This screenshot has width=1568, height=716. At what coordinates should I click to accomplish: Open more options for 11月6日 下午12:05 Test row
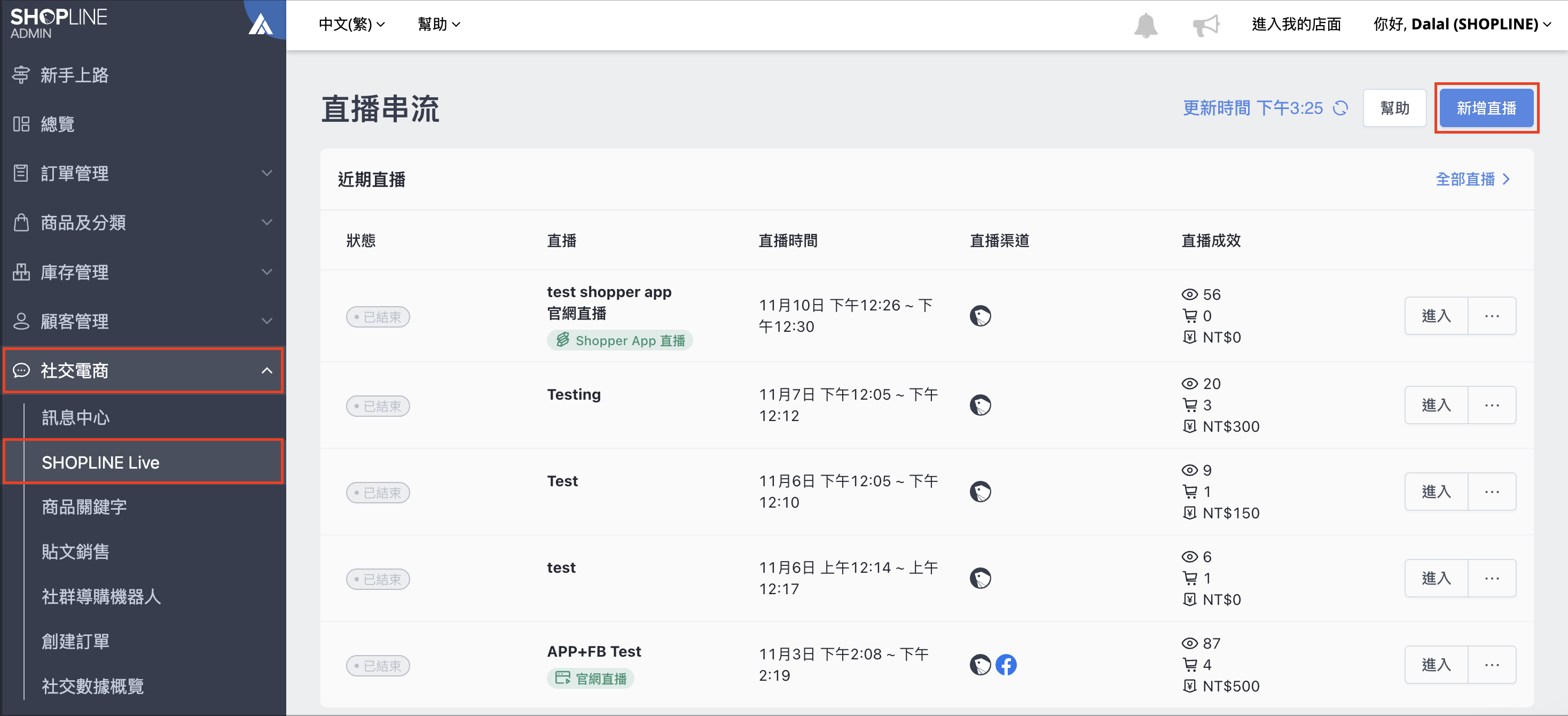pos(1491,492)
